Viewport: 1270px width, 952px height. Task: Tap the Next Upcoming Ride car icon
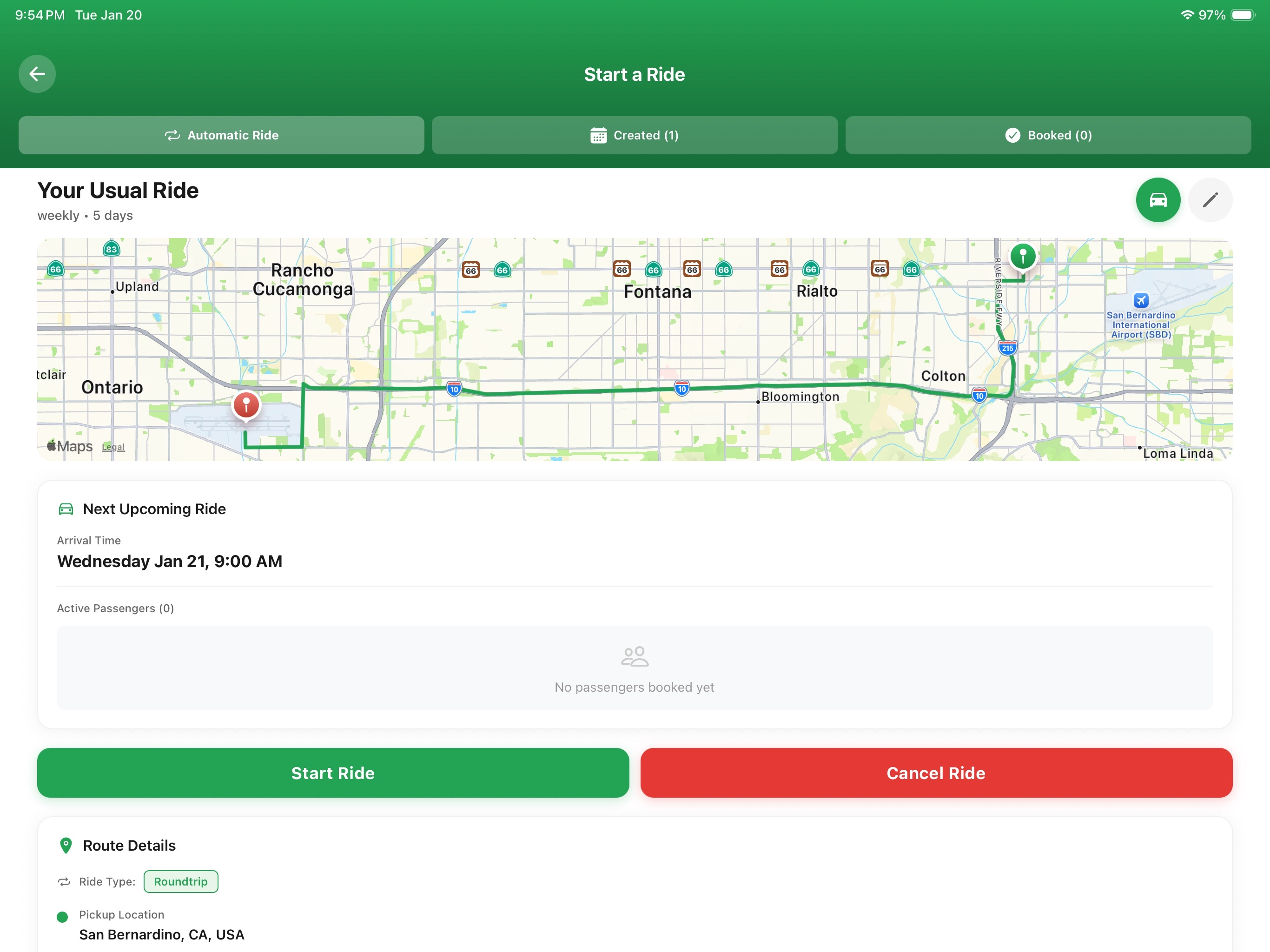tap(66, 509)
